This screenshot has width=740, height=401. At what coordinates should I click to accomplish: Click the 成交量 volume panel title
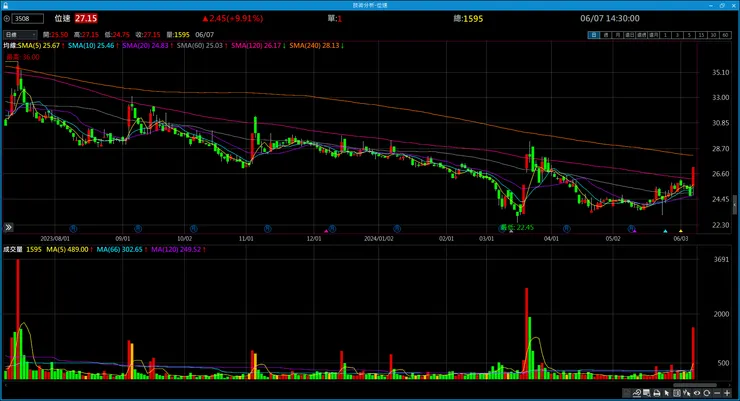click(13, 250)
